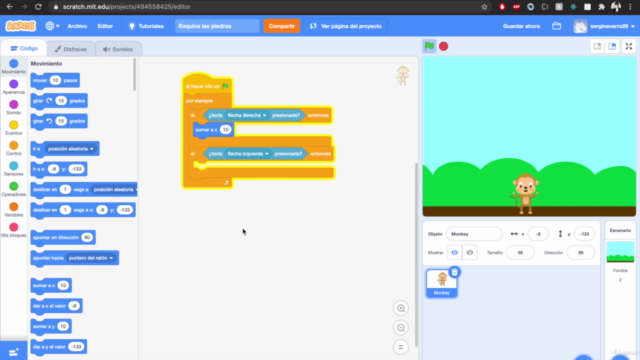Go to Ver página del proyecto
Image resolution: width=640 pixels, height=360 pixels.
[346, 26]
